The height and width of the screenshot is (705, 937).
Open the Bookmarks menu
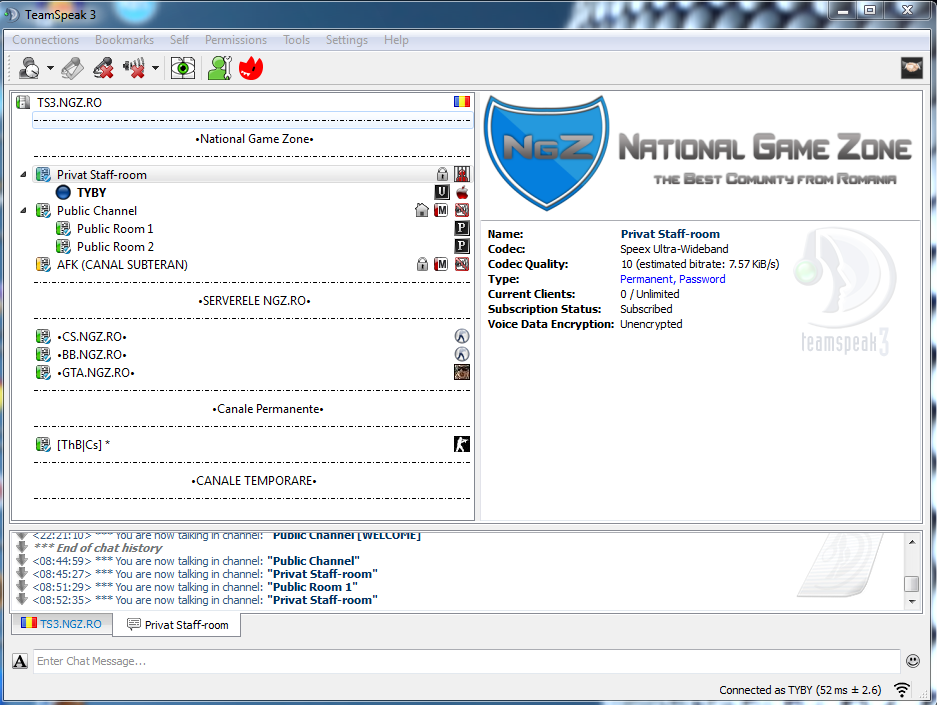tap(124, 40)
